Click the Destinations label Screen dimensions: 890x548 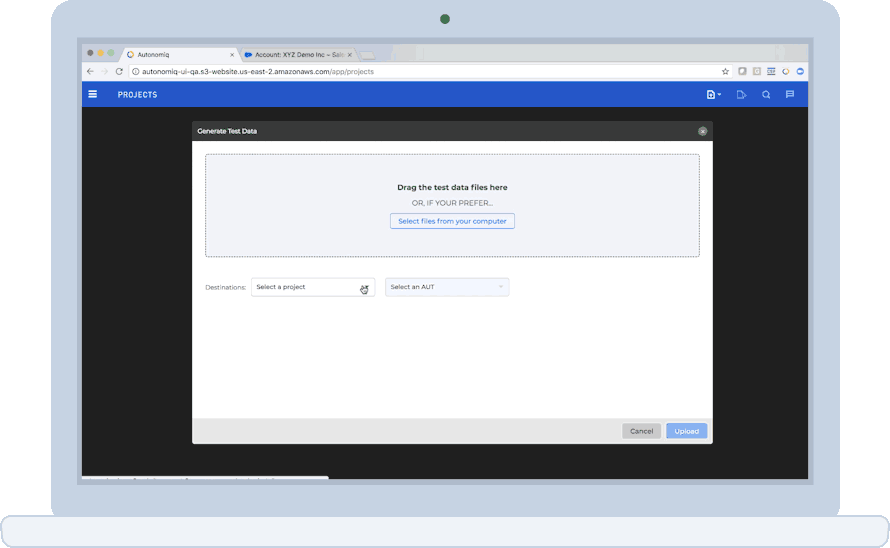(x=225, y=287)
